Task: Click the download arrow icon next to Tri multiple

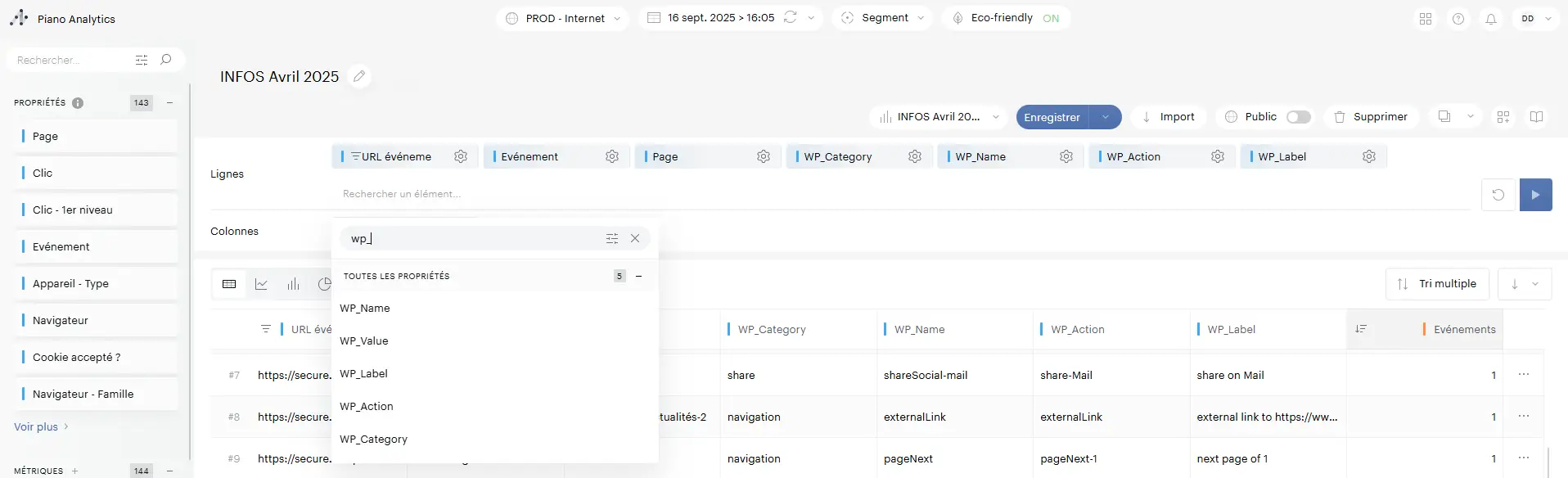Action: (x=1515, y=284)
